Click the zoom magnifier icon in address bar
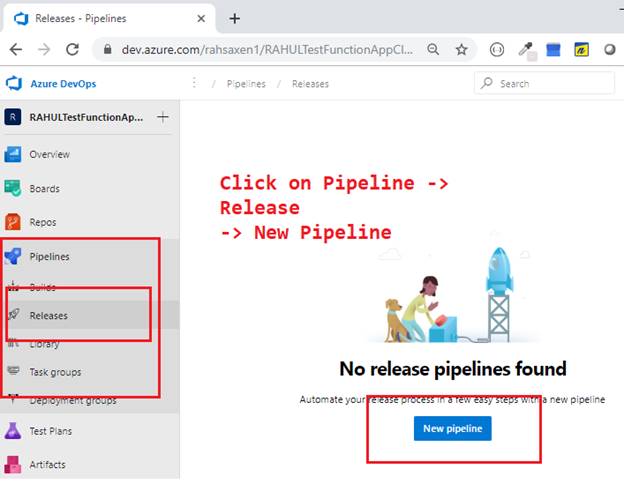The height and width of the screenshot is (484, 624). coord(433,49)
